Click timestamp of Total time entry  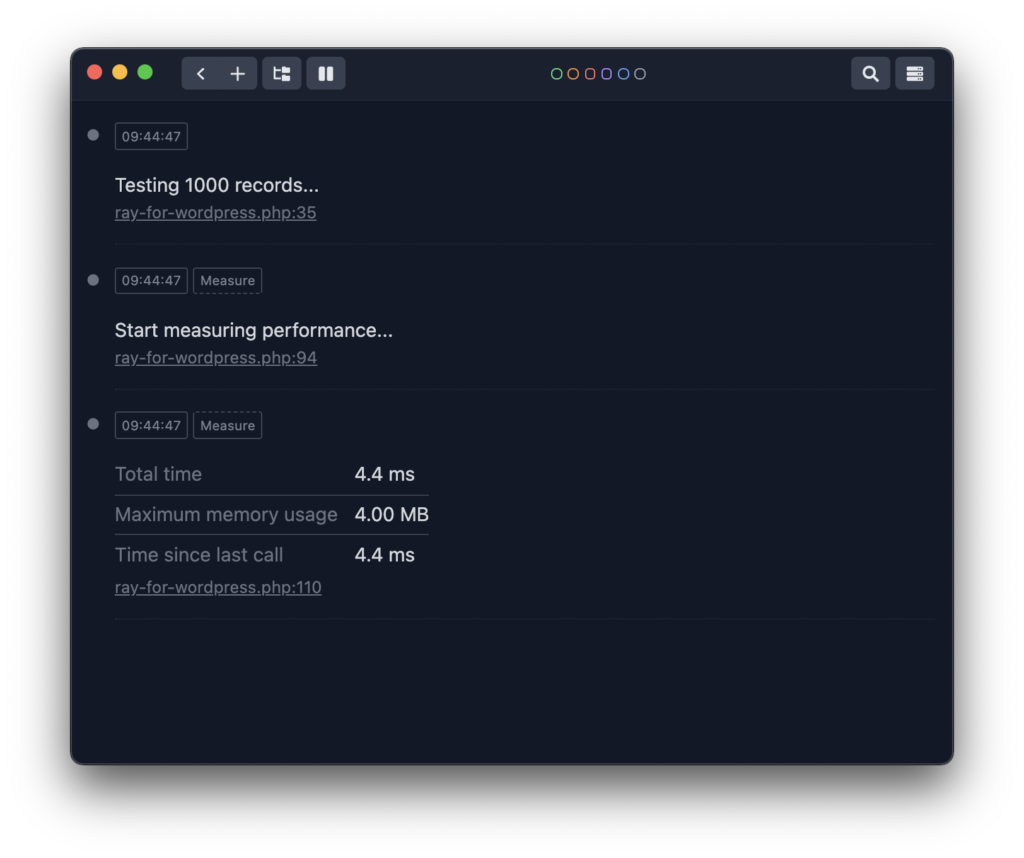coord(152,426)
